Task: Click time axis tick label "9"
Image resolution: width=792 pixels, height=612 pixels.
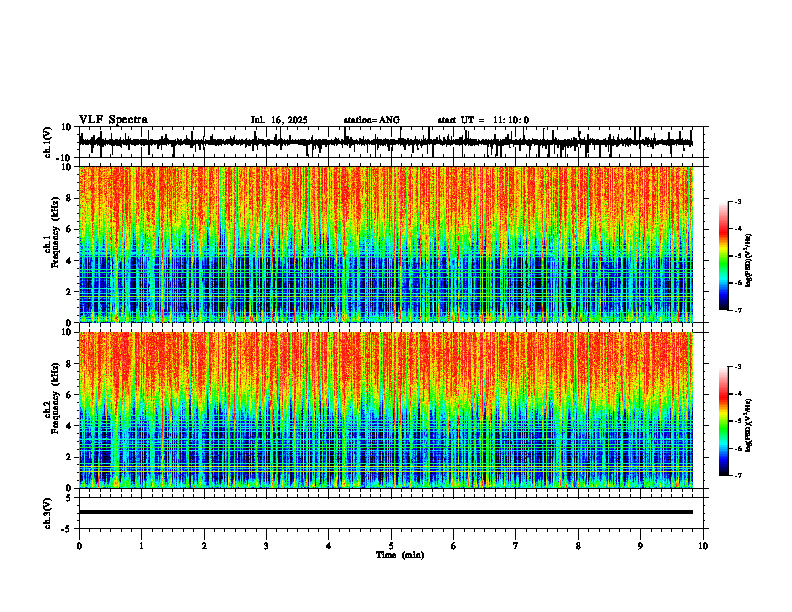Action: (x=640, y=546)
